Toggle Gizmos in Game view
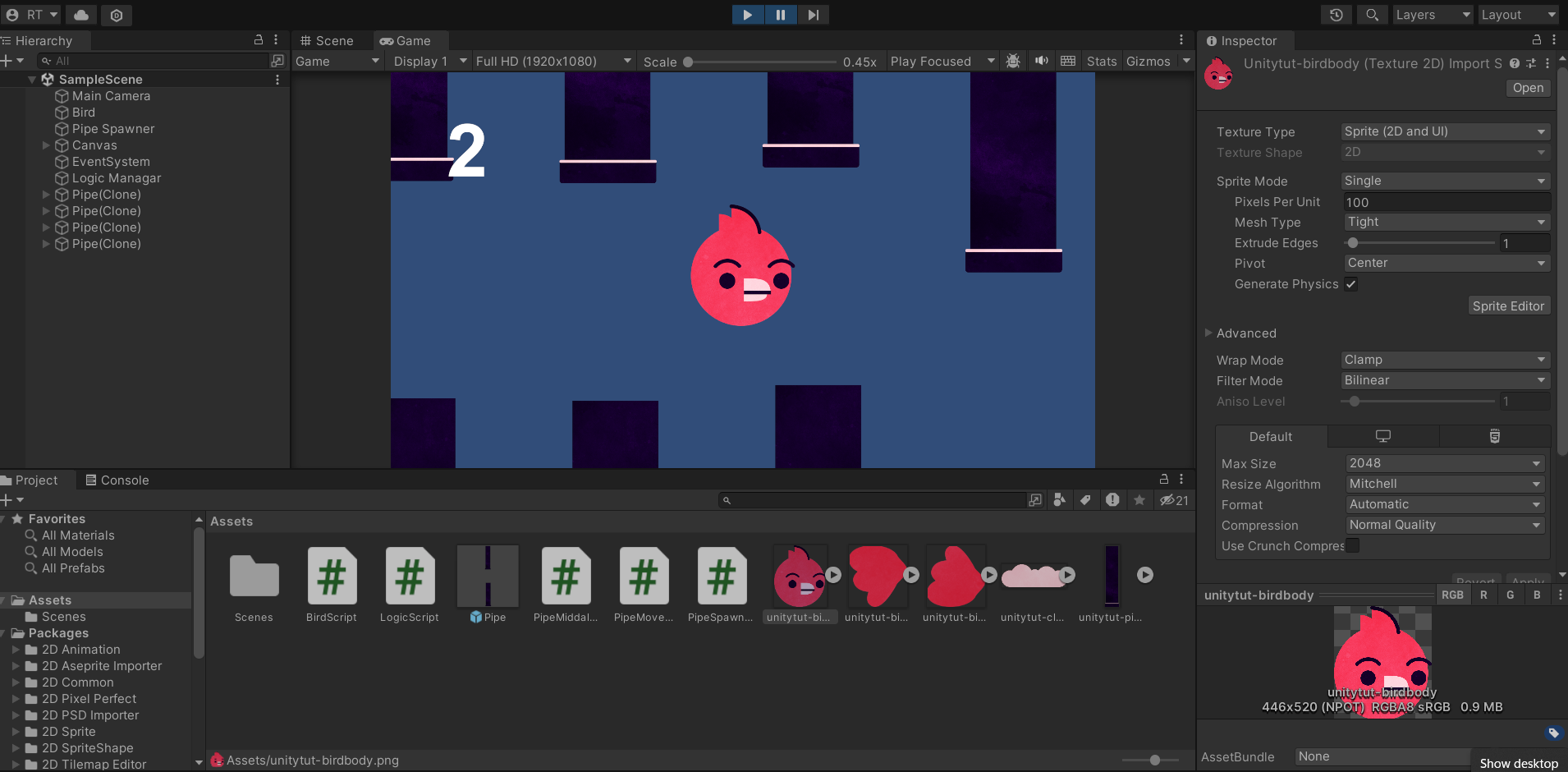The width and height of the screenshot is (1568, 772). tap(1148, 62)
